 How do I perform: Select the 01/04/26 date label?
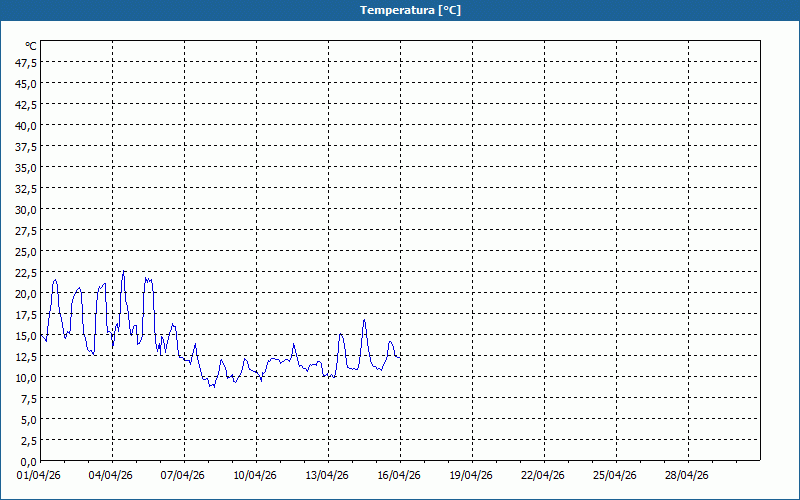tap(40, 475)
